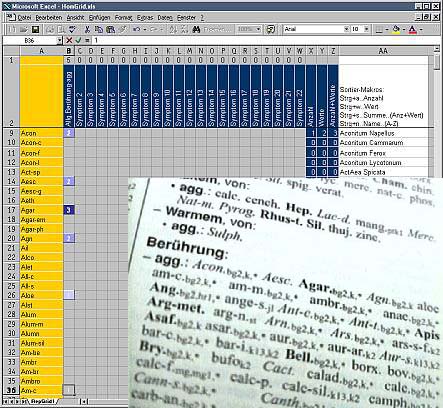The width and height of the screenshot is (443, 408).
Task: Open the Datei menu
Action: 24,17
